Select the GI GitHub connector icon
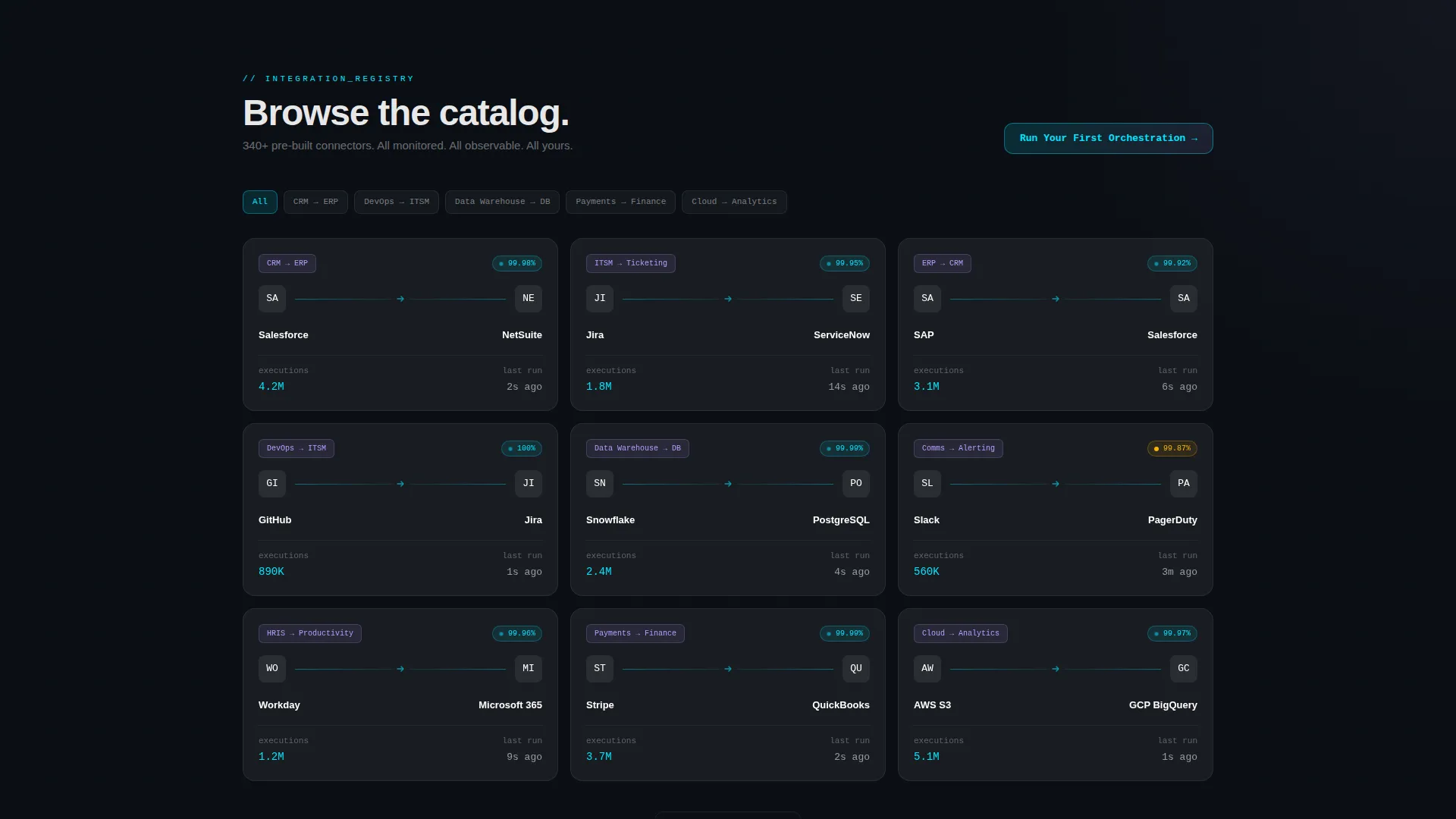1456x819 pixels. (x=272, y=484)
